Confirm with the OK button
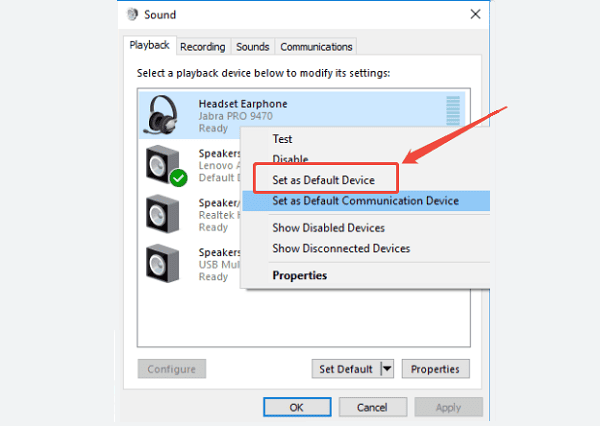Screen dimensions: 600x426 pyautogui.click(x=297, y=407)
